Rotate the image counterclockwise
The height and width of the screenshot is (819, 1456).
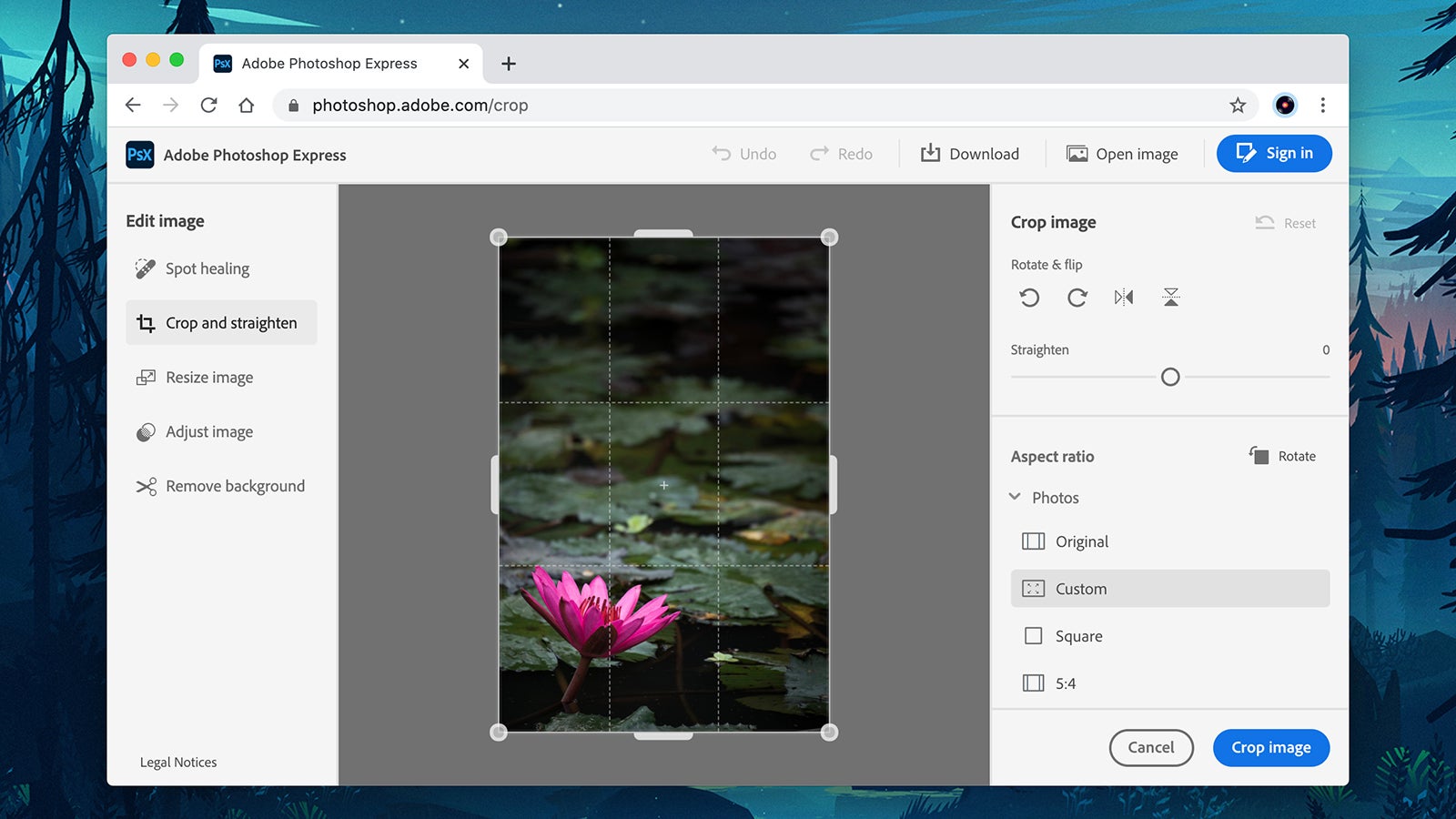(x=1029, y=298)
